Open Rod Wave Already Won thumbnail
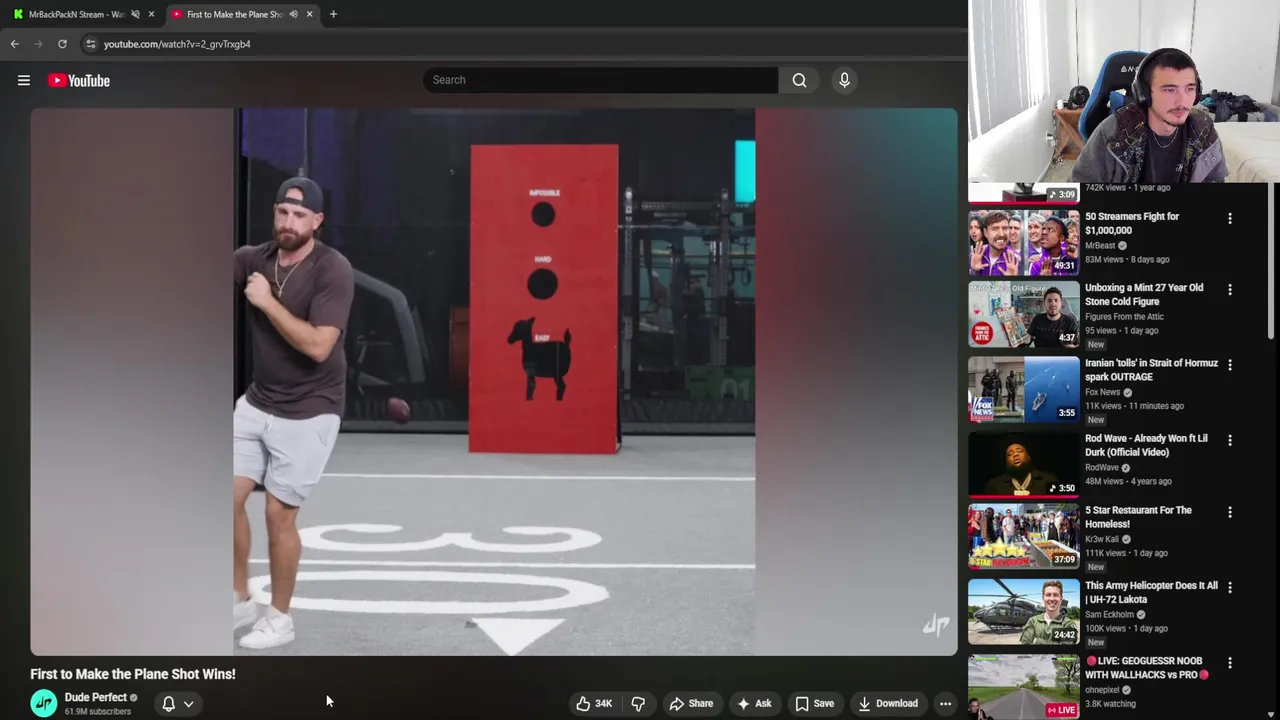The height and width of the screenshot is (720, 1280). (1024, 465)
